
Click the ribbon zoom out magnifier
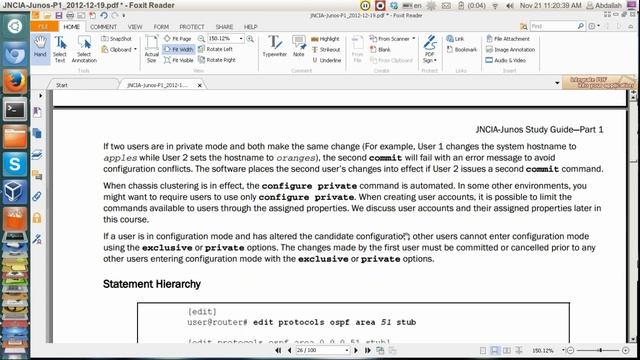201,39
